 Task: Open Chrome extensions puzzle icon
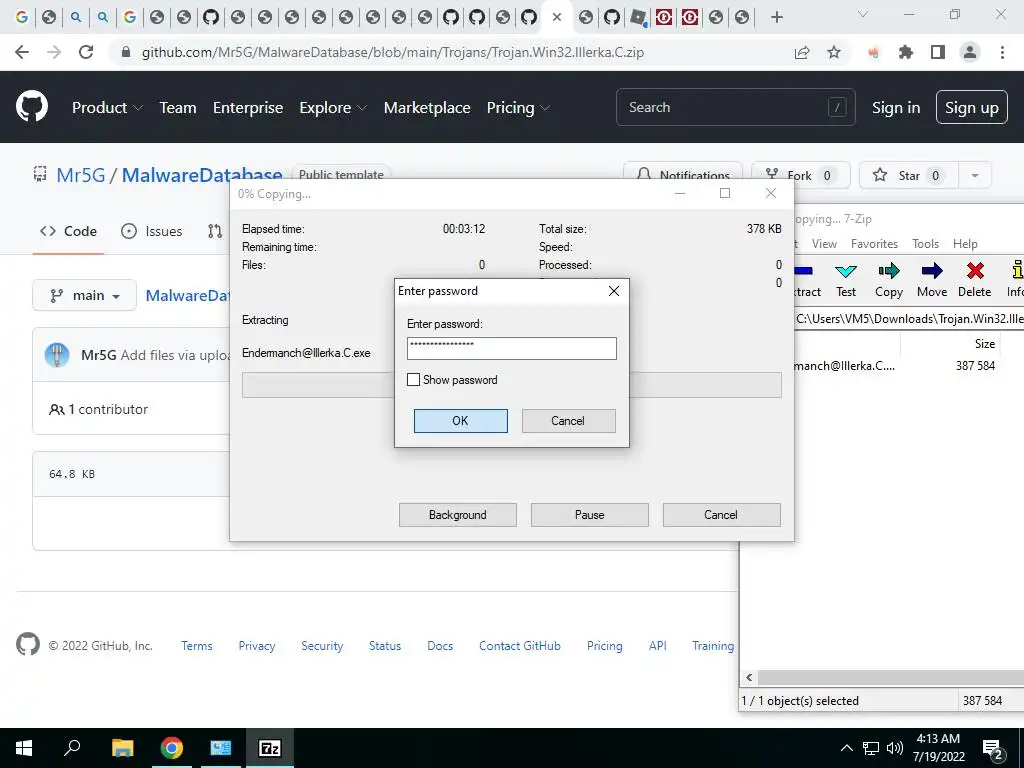click(x=906, y=52)
